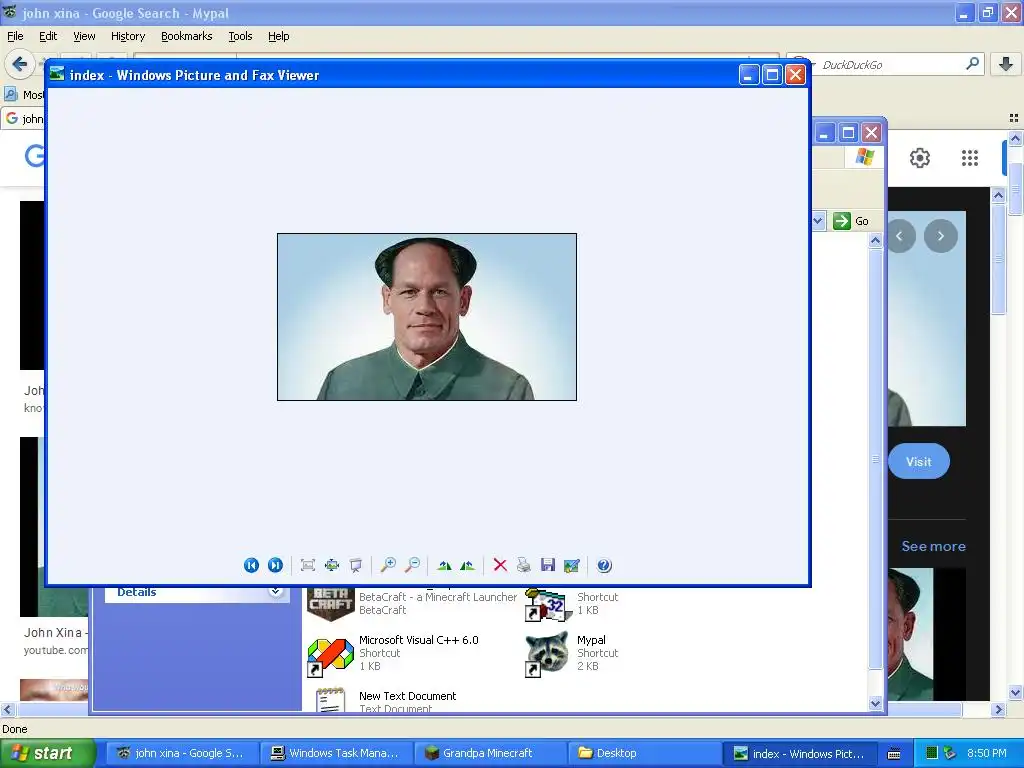This screenshot has height=768, width=1024.
Task: Click the displayed portrait image
Action: click(x=426, y=317)
